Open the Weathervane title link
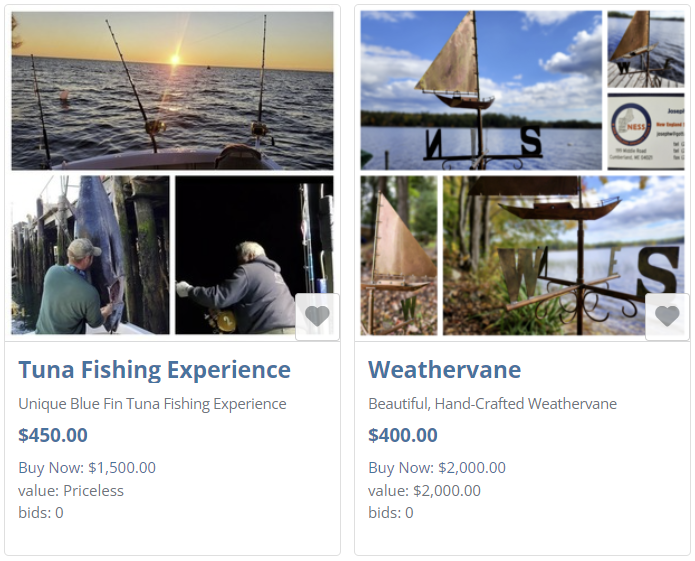The height and width of the screenshot is (561, 695). tap(444, 370)
